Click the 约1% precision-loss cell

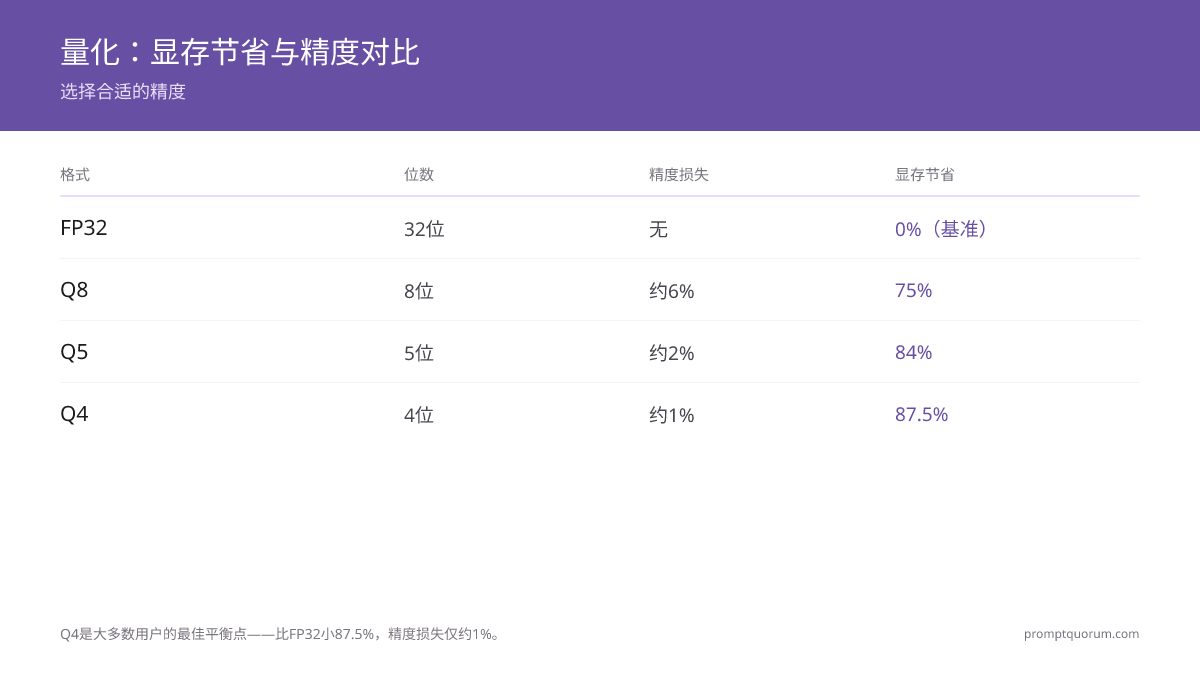672,415
